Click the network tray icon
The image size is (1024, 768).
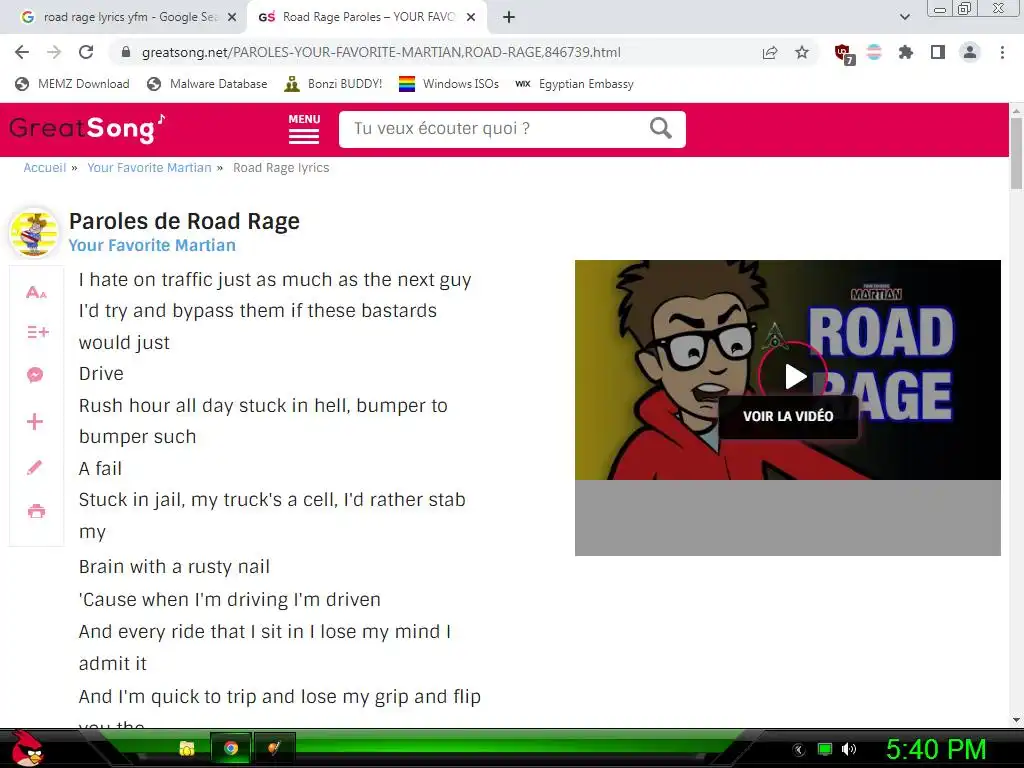point(825,749)
